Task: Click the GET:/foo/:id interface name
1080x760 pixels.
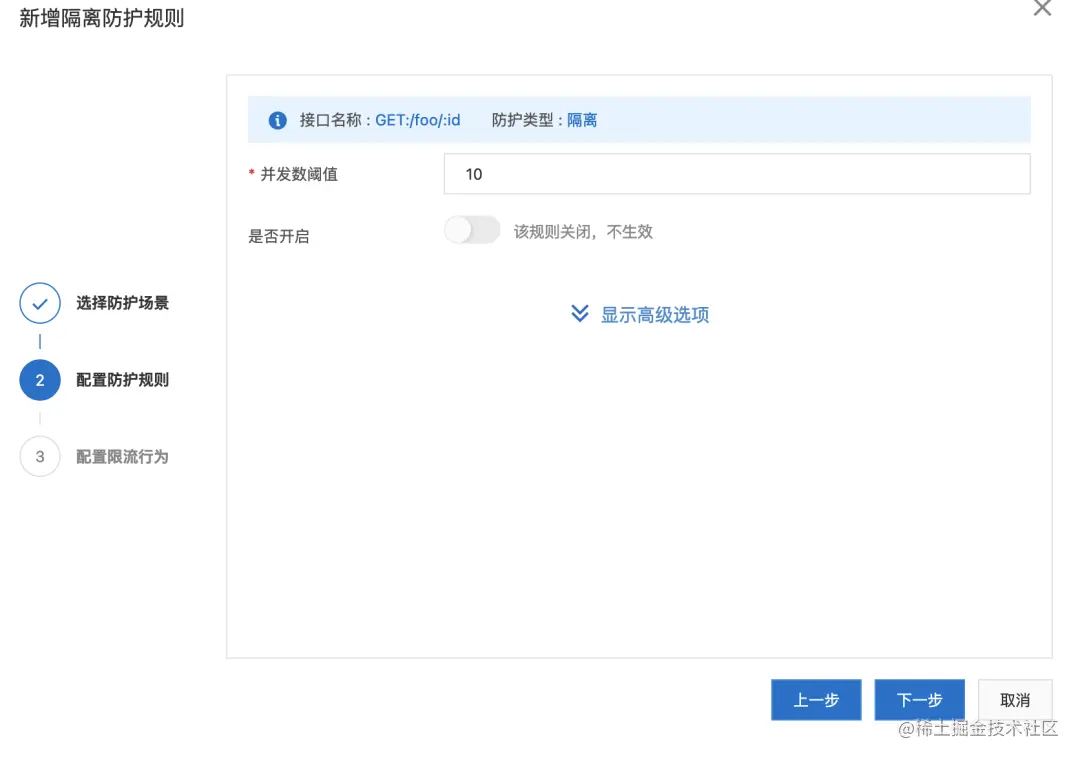Action: [417, 120]
